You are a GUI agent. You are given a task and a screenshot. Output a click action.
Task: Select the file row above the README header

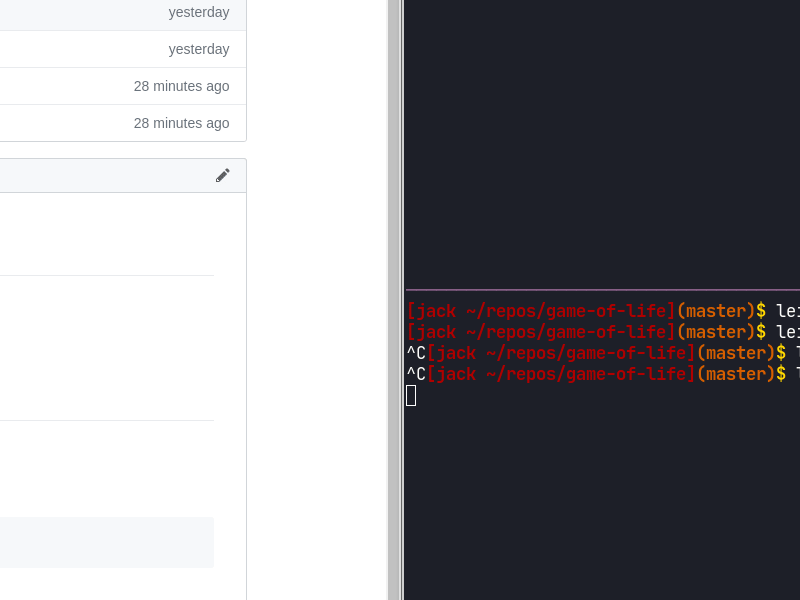pyautogui.click(x=100, y=123)
